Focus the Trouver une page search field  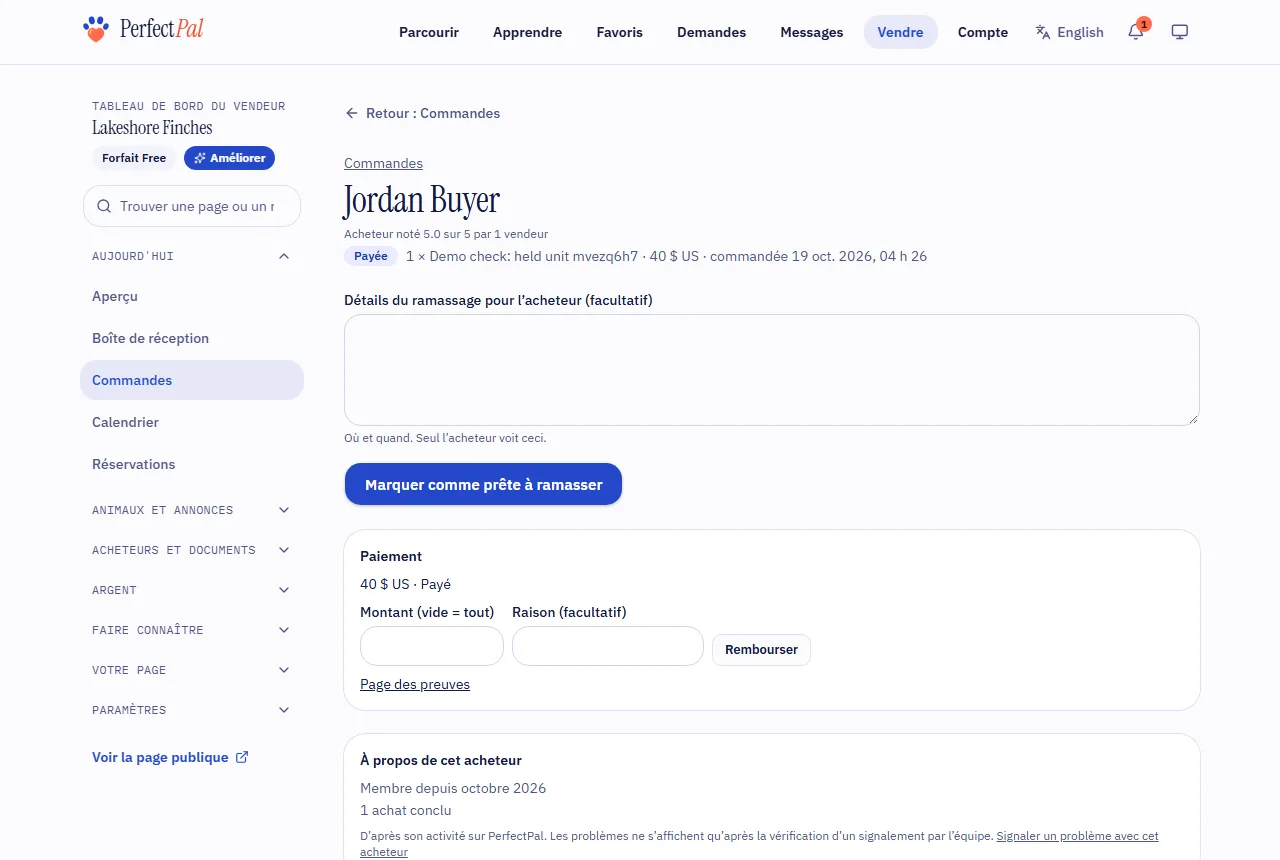[192, 206]
